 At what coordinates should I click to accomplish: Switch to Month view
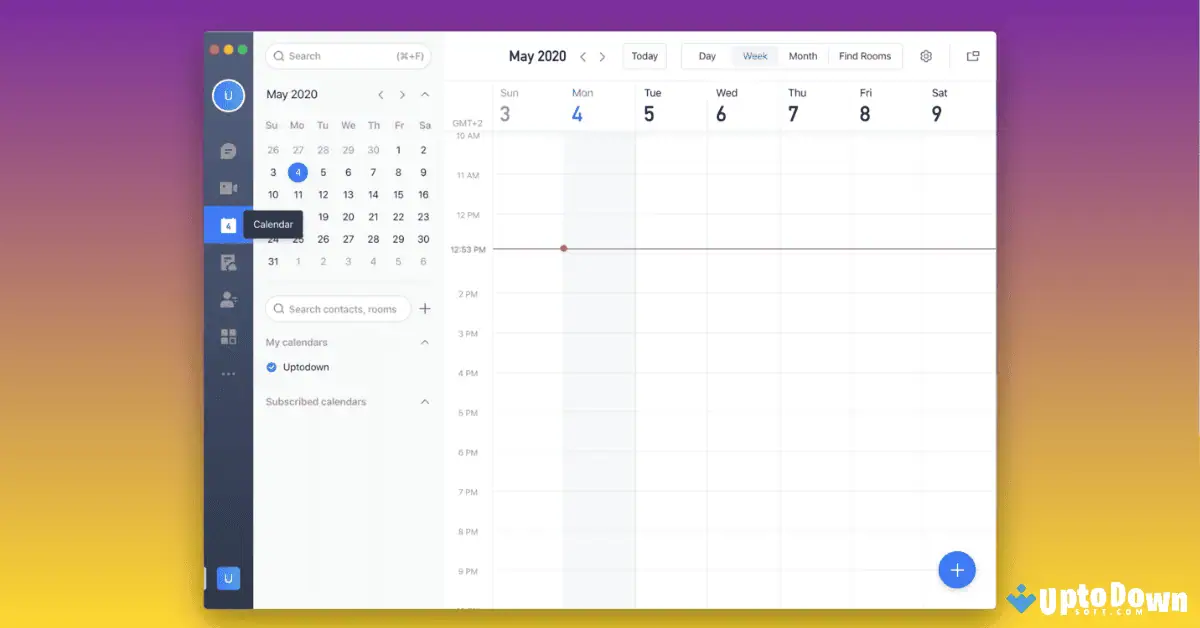(803, 56)
